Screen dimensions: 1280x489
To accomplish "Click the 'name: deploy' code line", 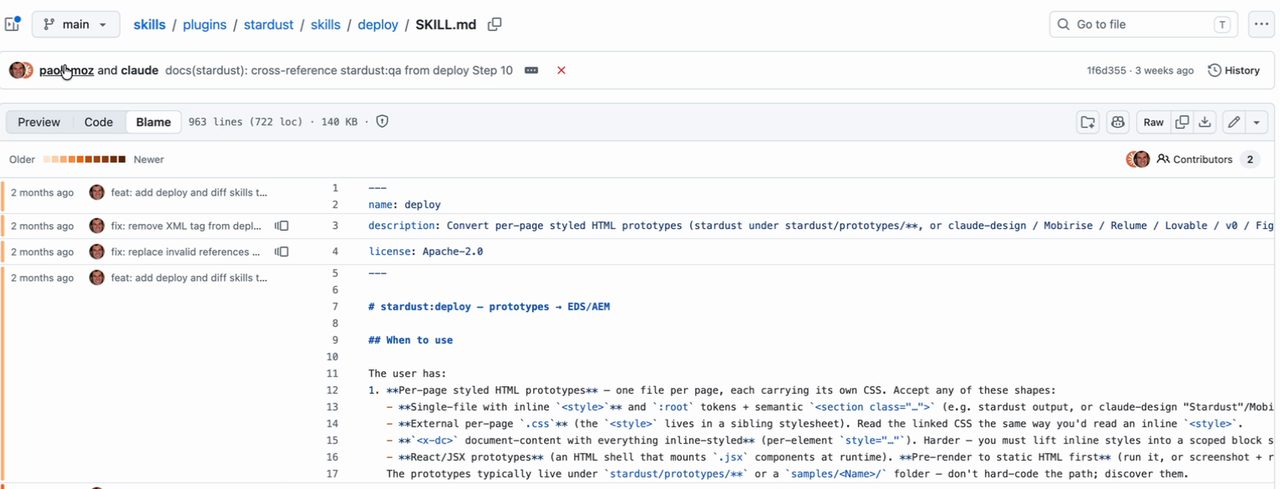I will coord(404,204).
